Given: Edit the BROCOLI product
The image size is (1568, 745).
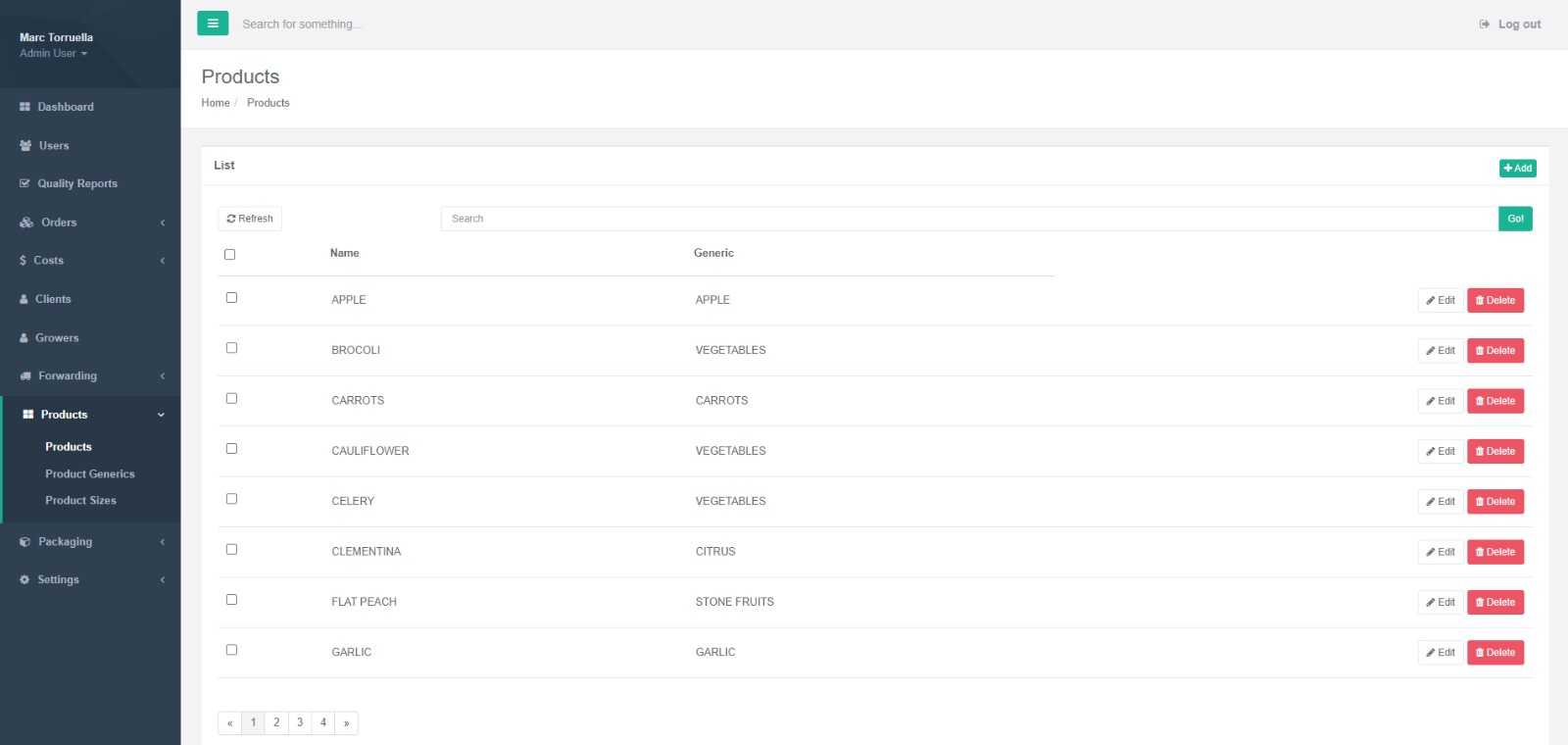Looking at the screenshot, I should 1441,351.
